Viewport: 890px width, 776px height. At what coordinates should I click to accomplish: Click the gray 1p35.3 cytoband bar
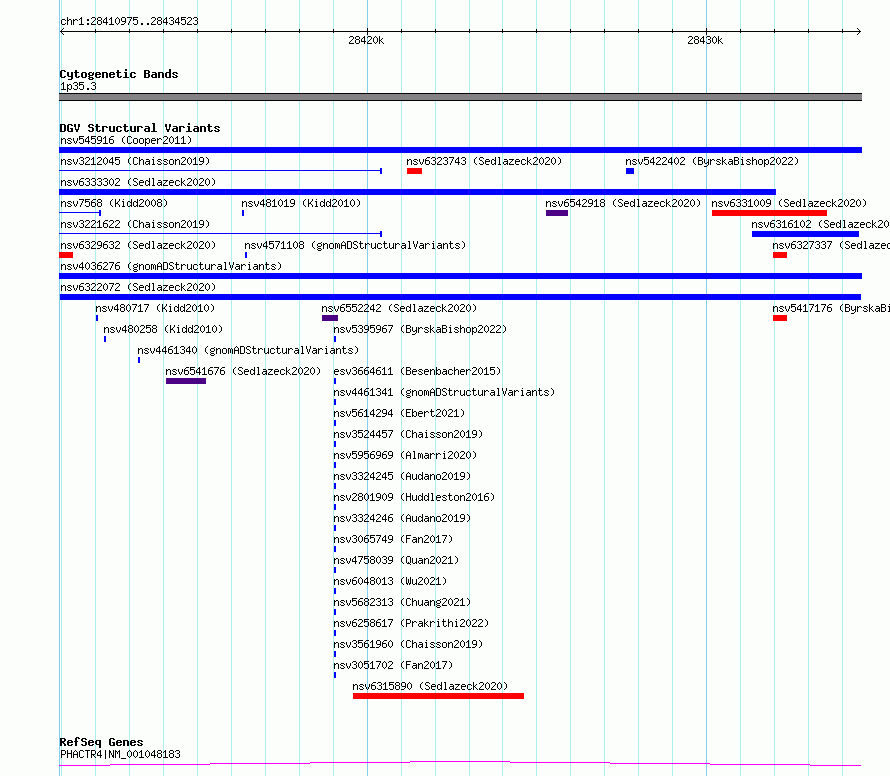tap(460, 97)
